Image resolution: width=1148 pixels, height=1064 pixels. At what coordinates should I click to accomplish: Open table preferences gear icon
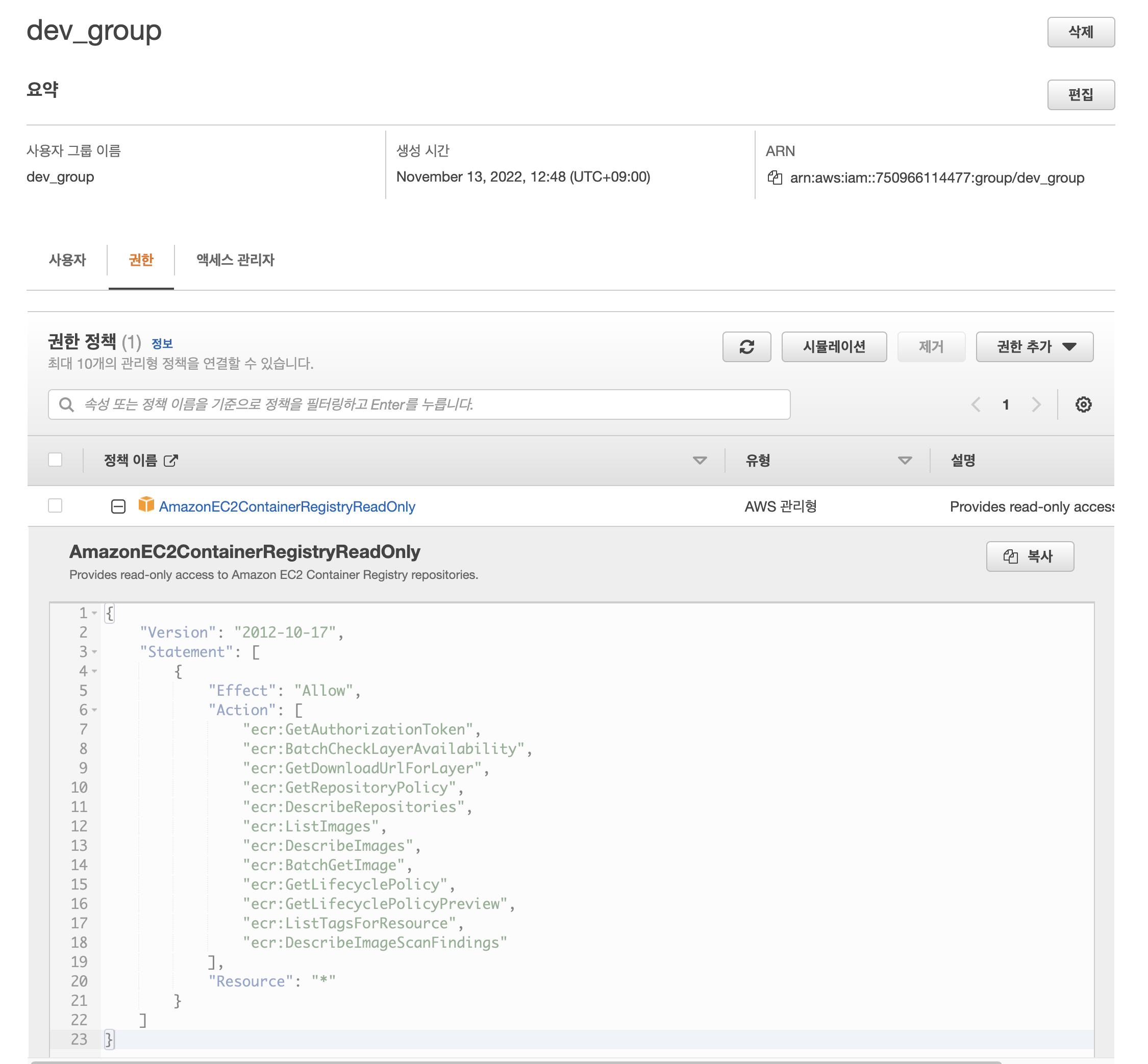coord(1083,404)
